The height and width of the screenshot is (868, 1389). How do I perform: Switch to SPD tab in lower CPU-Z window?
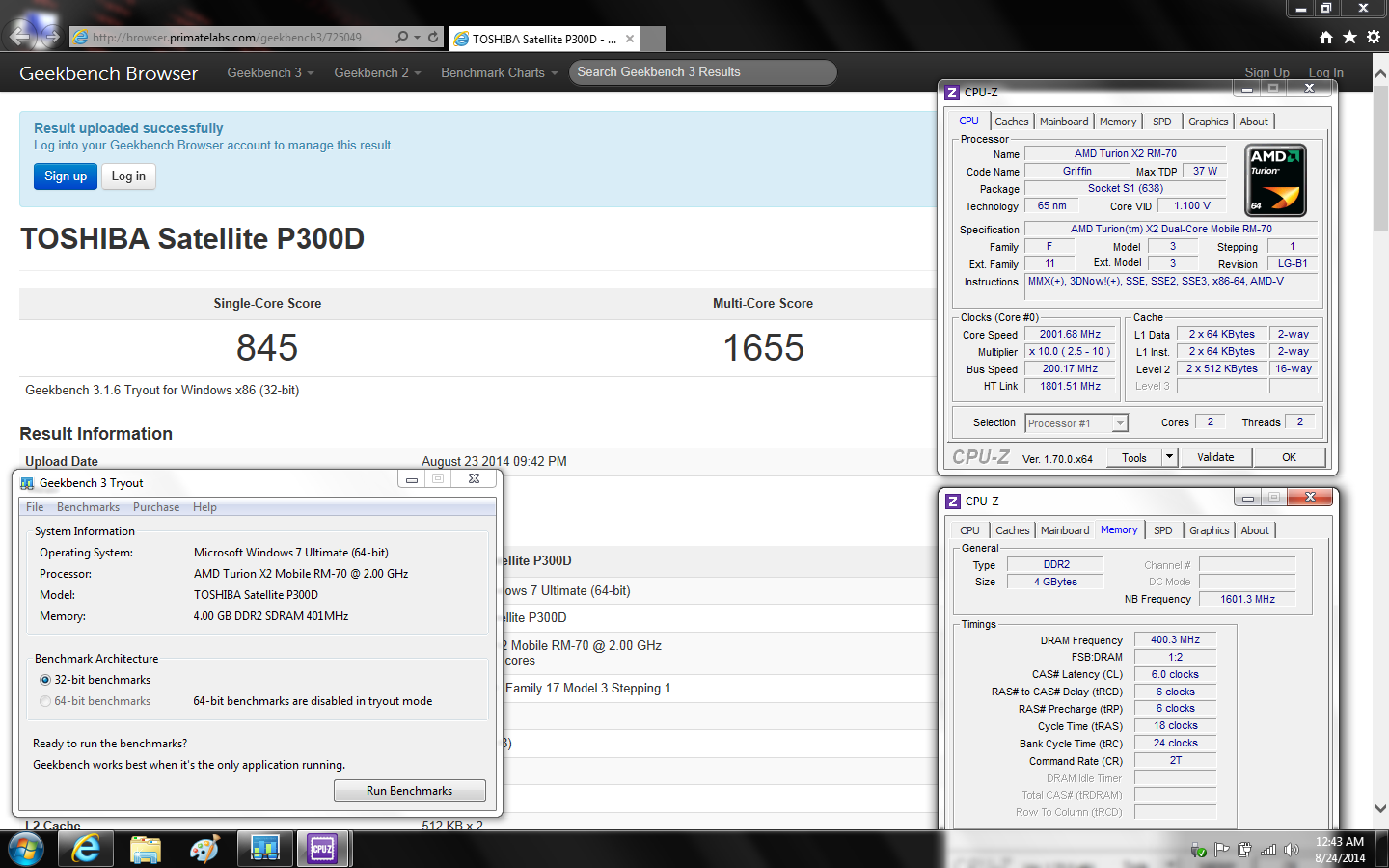click(1163, 530)
